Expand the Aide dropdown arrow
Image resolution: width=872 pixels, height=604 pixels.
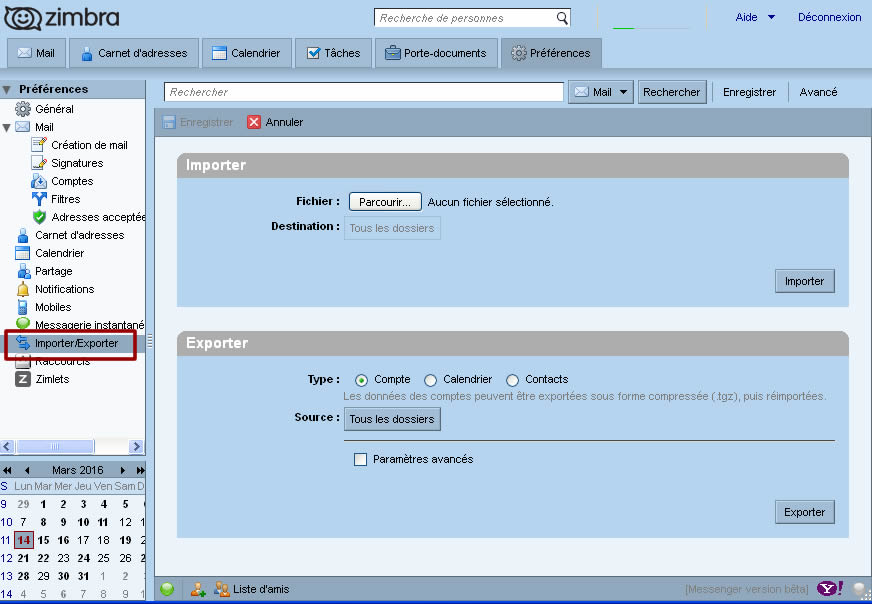[x=771, y=17]
